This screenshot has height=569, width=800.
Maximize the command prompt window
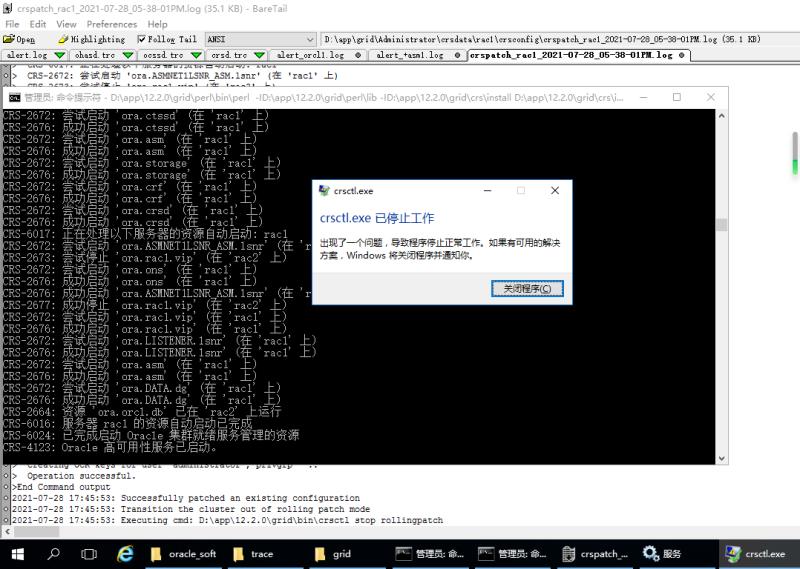tap(677, 97)
